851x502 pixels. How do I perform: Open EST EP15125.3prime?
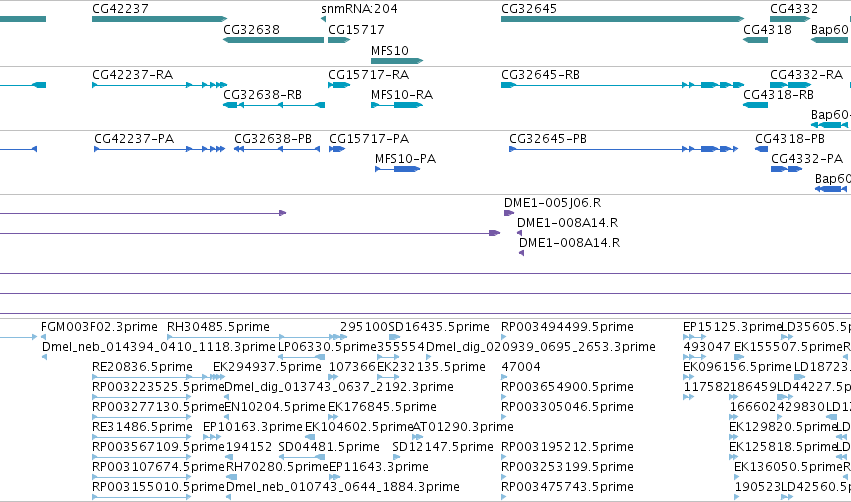coord(732,327)
